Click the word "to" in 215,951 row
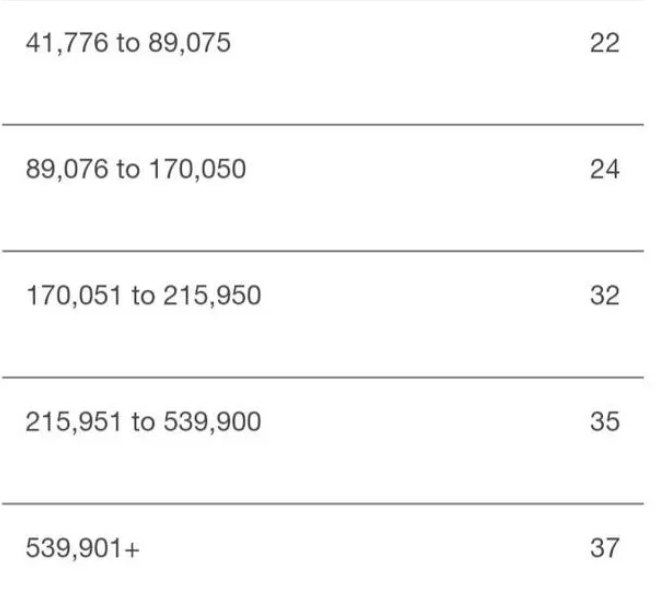 pyautogui.click(x=143, y=422)
